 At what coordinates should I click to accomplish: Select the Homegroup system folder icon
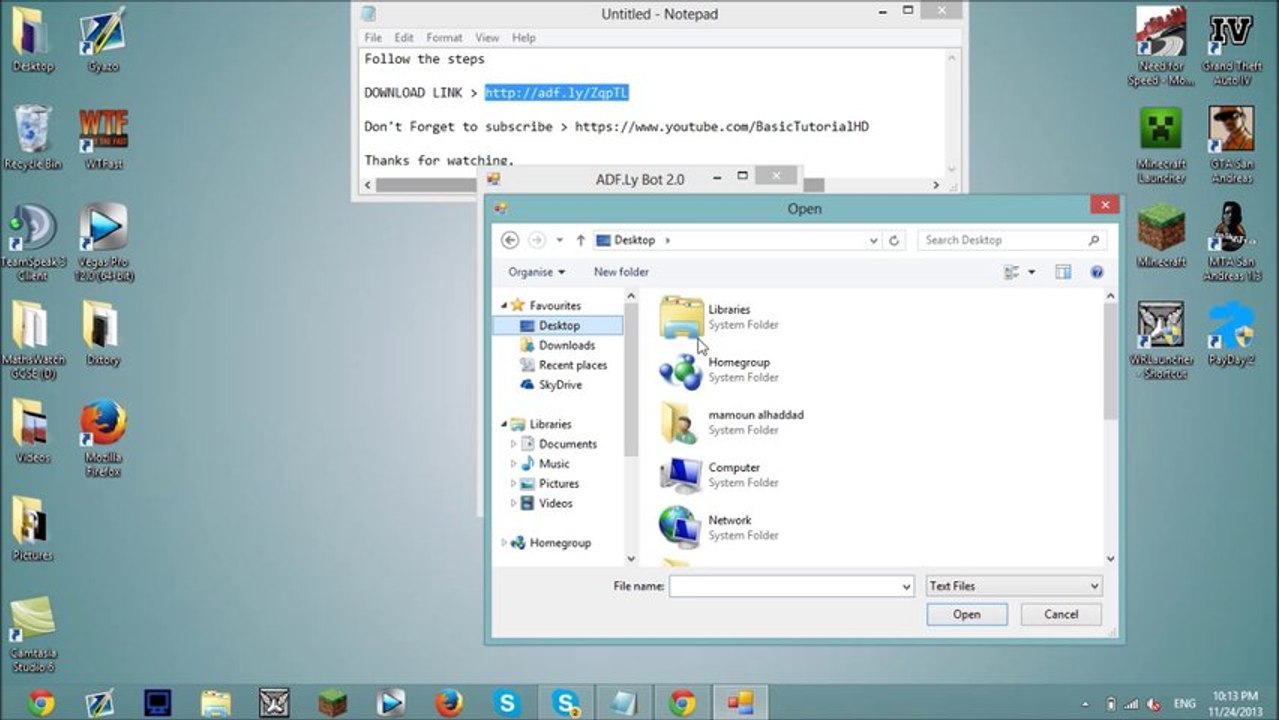tap(681, 370)
